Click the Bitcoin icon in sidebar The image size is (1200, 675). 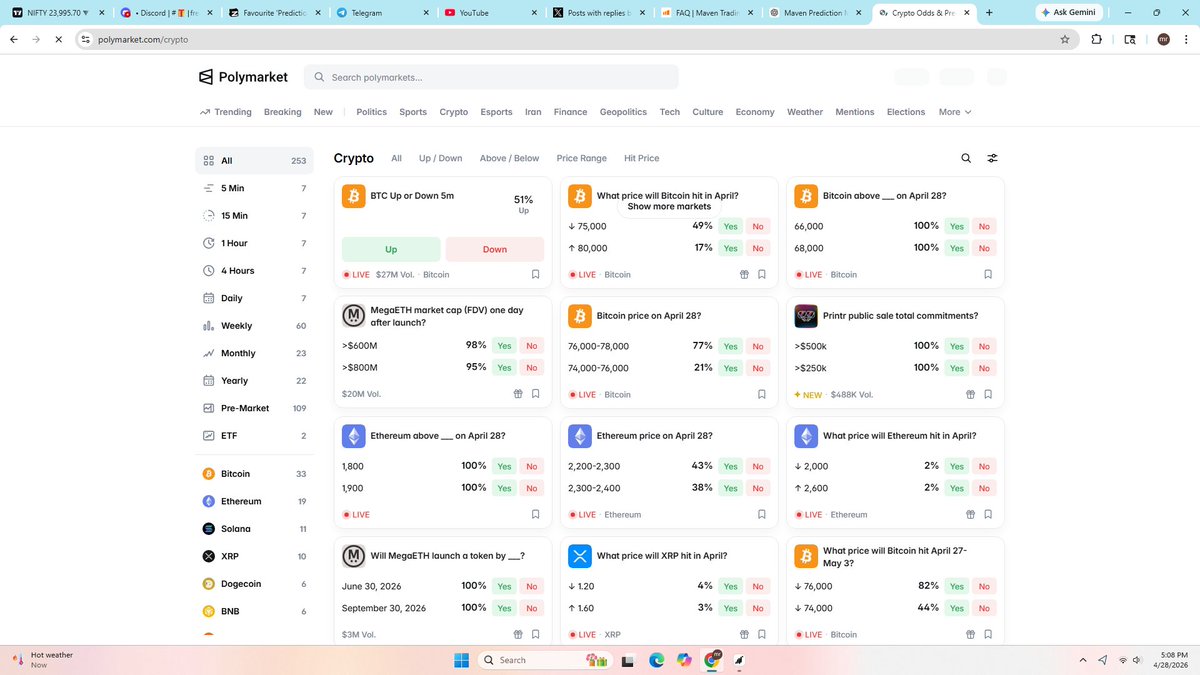(209, 474)
